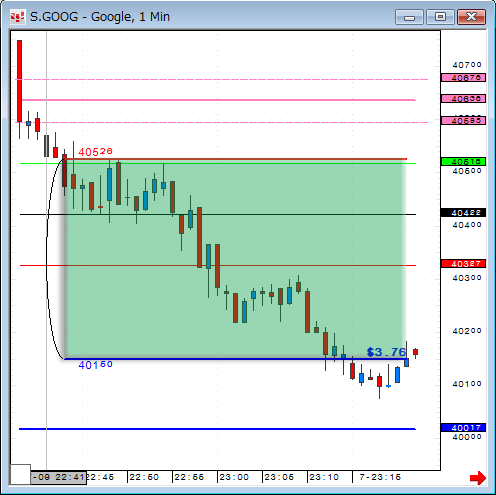Viewport: 496px width, 495px height.
Task: Click the $3.76 range value text
Action: (386, 352)
